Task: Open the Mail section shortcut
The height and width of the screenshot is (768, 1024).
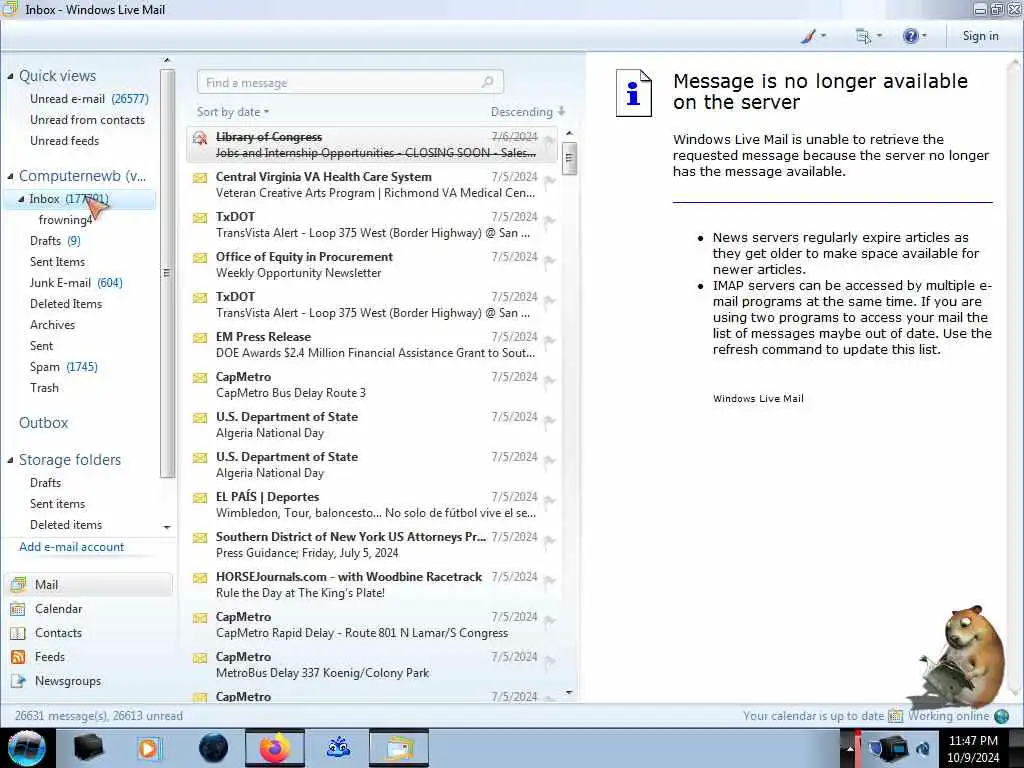Action: coord(90,584)
